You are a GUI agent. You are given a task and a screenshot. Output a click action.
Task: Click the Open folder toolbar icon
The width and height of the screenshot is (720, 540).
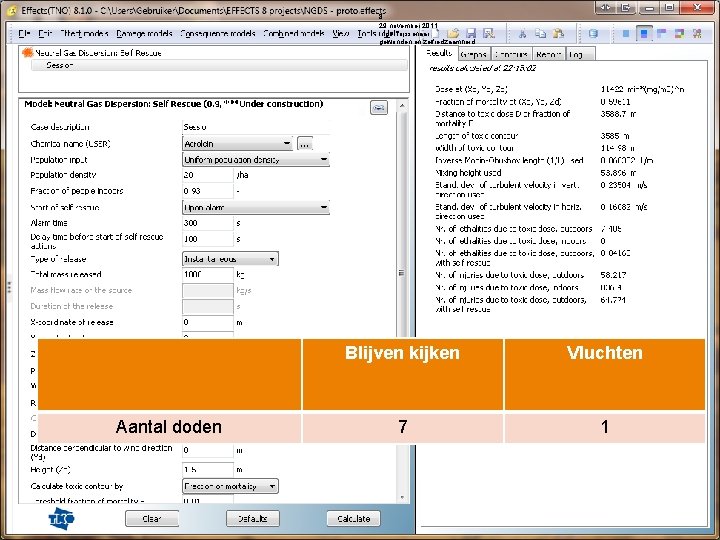pyautogui.click(x=453, y=34)
